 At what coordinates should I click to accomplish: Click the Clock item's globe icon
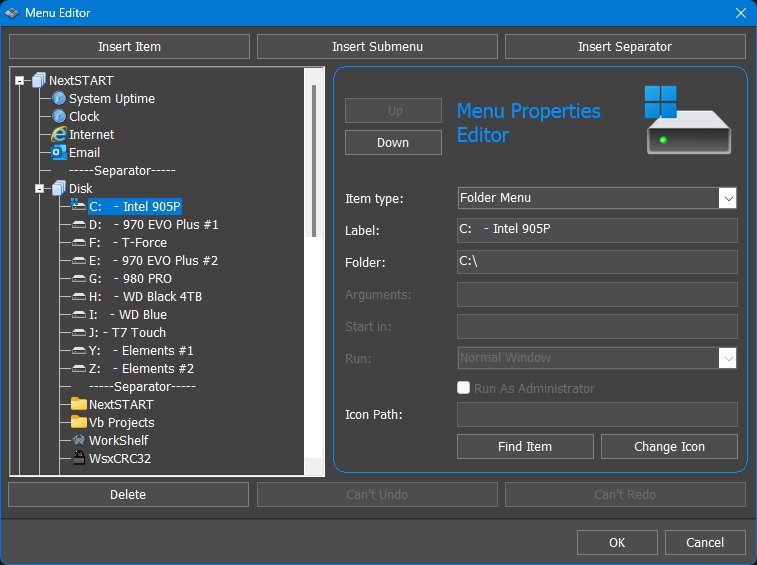tap(59, 116)
